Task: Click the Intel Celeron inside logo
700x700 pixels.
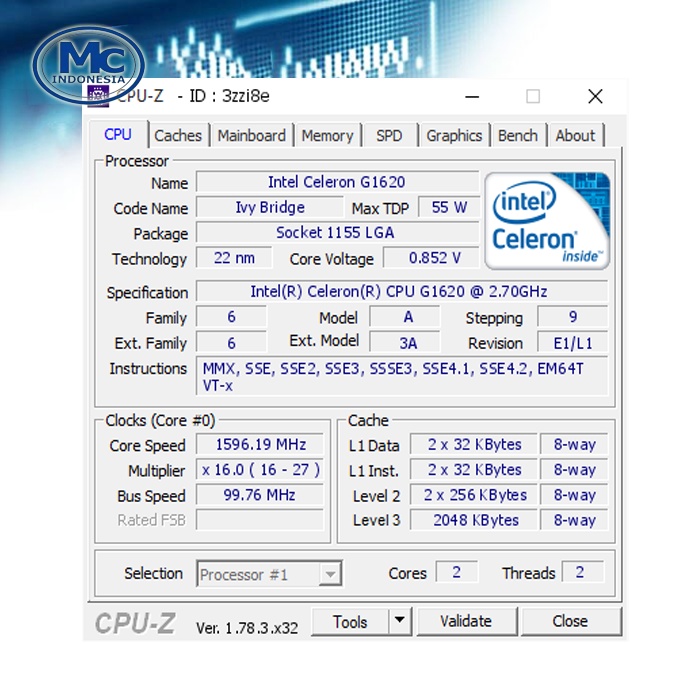Action: (546, 221)
